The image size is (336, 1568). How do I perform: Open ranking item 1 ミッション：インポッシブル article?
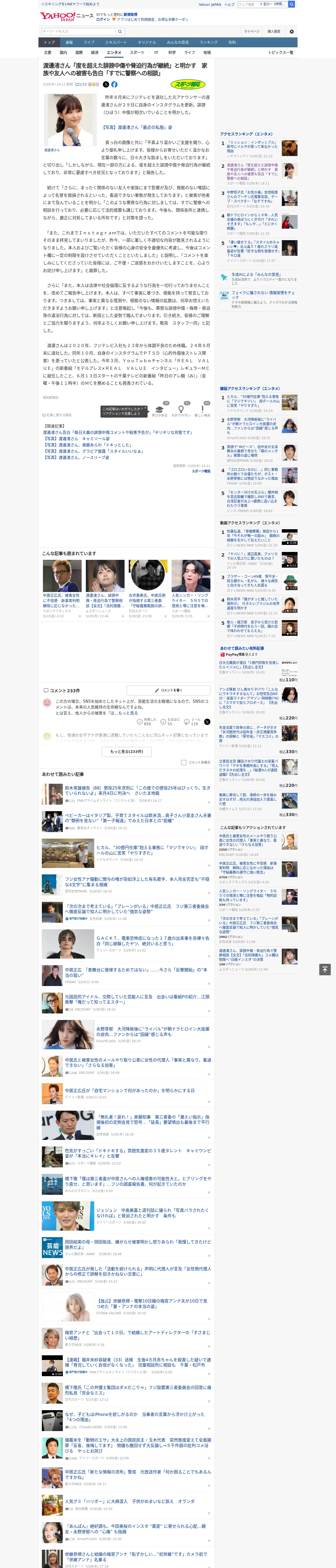coord(253,146)
